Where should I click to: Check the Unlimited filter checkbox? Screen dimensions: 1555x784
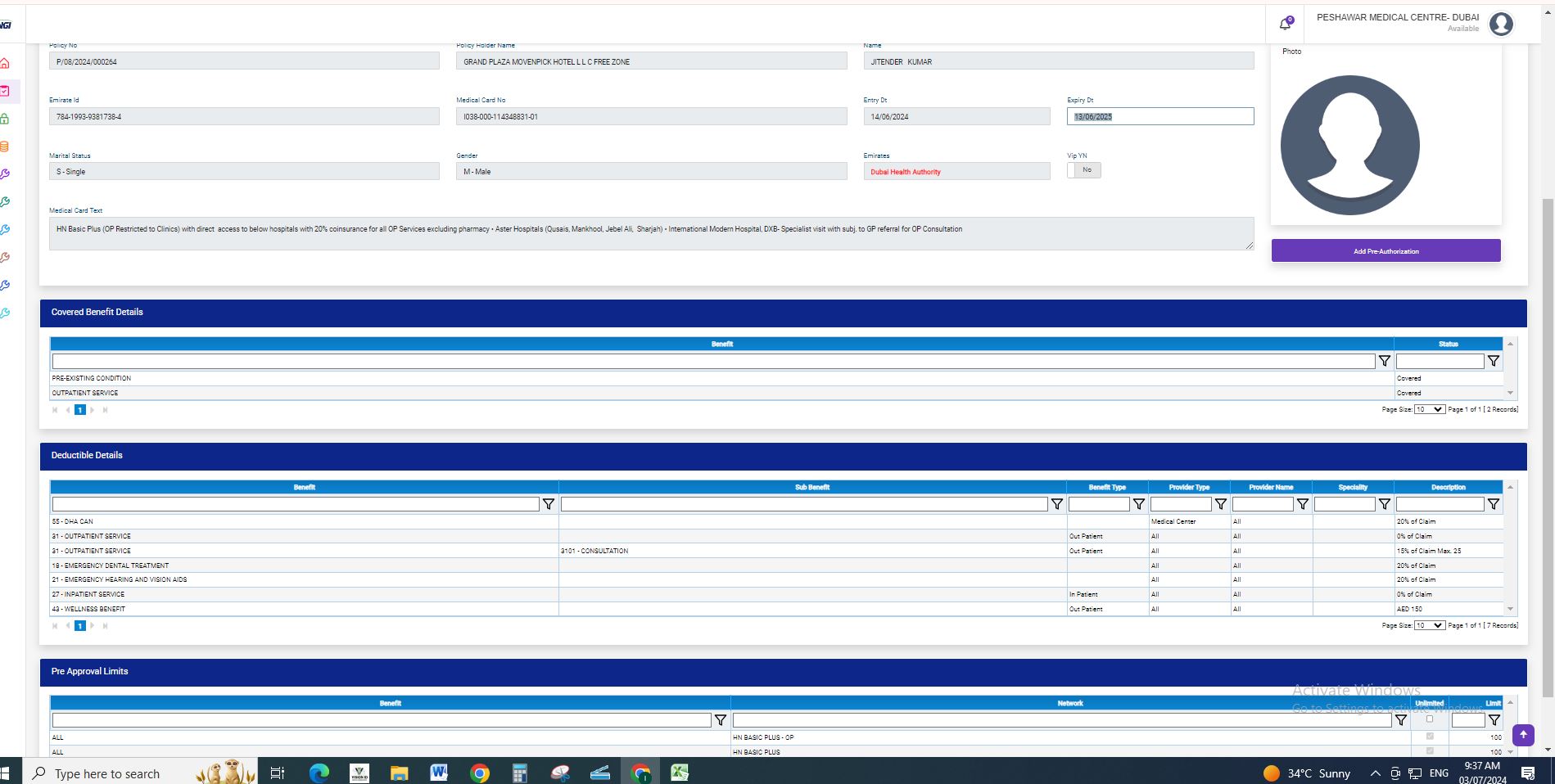coord(1430,719)
